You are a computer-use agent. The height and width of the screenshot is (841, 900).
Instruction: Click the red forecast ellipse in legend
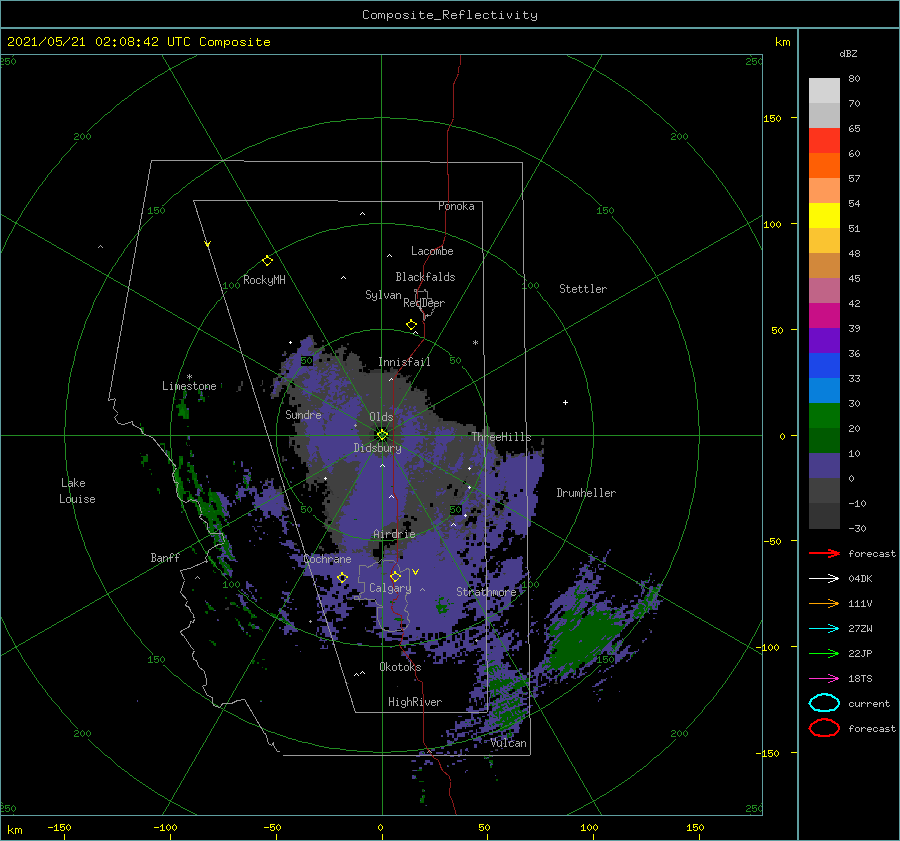[824, 728]
